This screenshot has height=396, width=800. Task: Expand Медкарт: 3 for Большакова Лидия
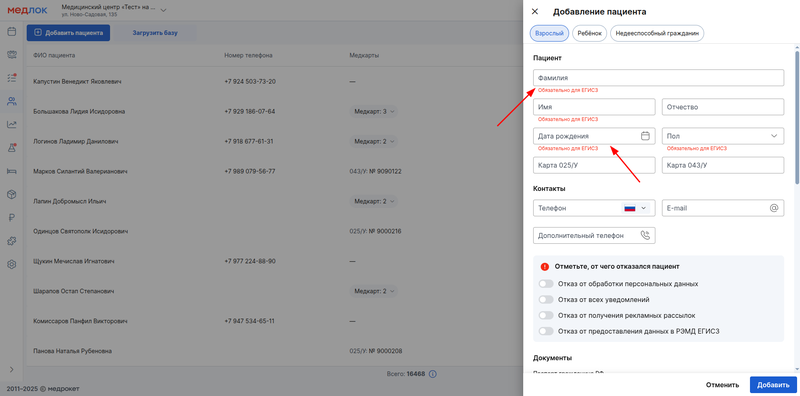tap(373, 111)
